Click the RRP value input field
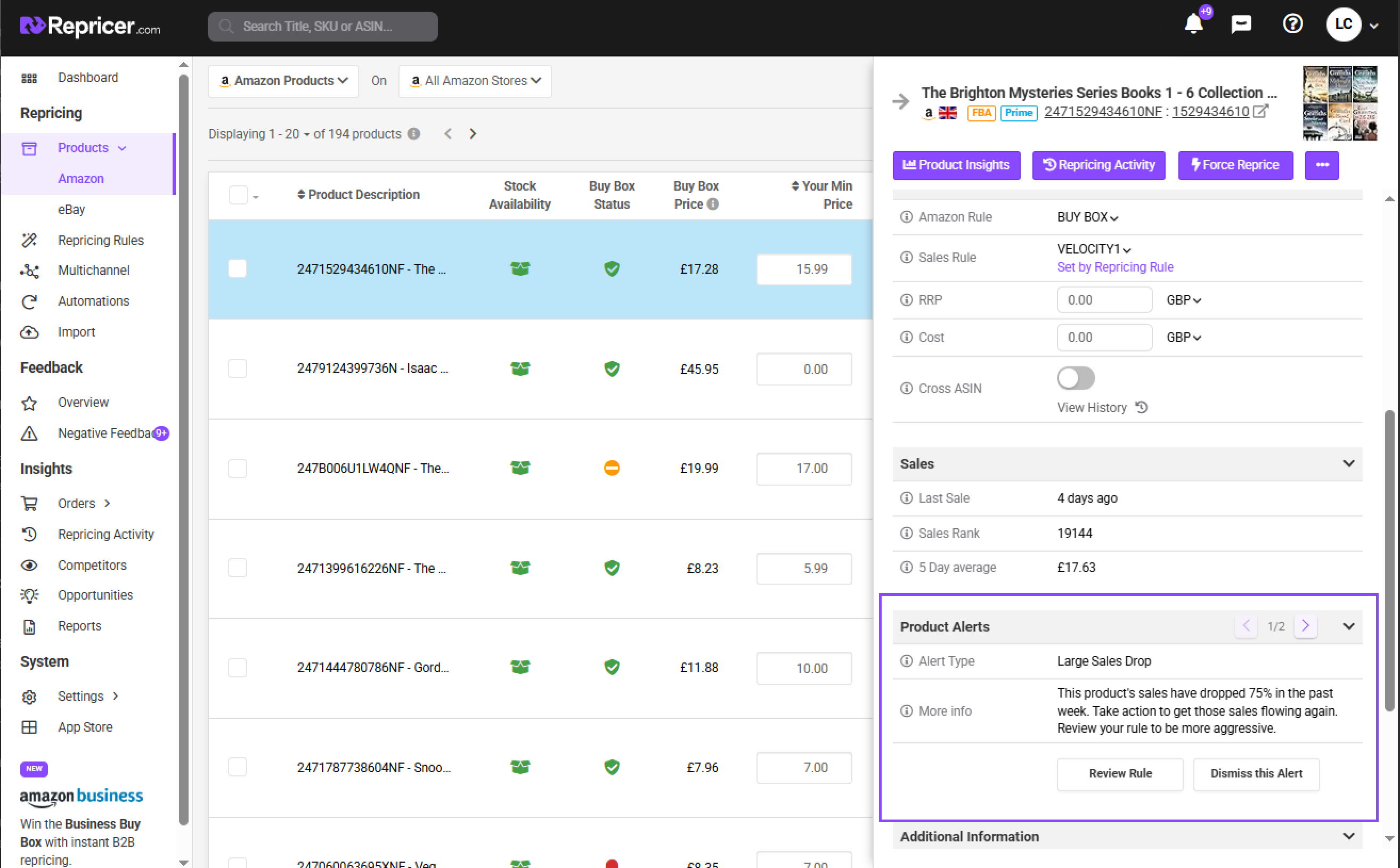The height and width of the screenshot is (868, 1400). [1104, 300]
